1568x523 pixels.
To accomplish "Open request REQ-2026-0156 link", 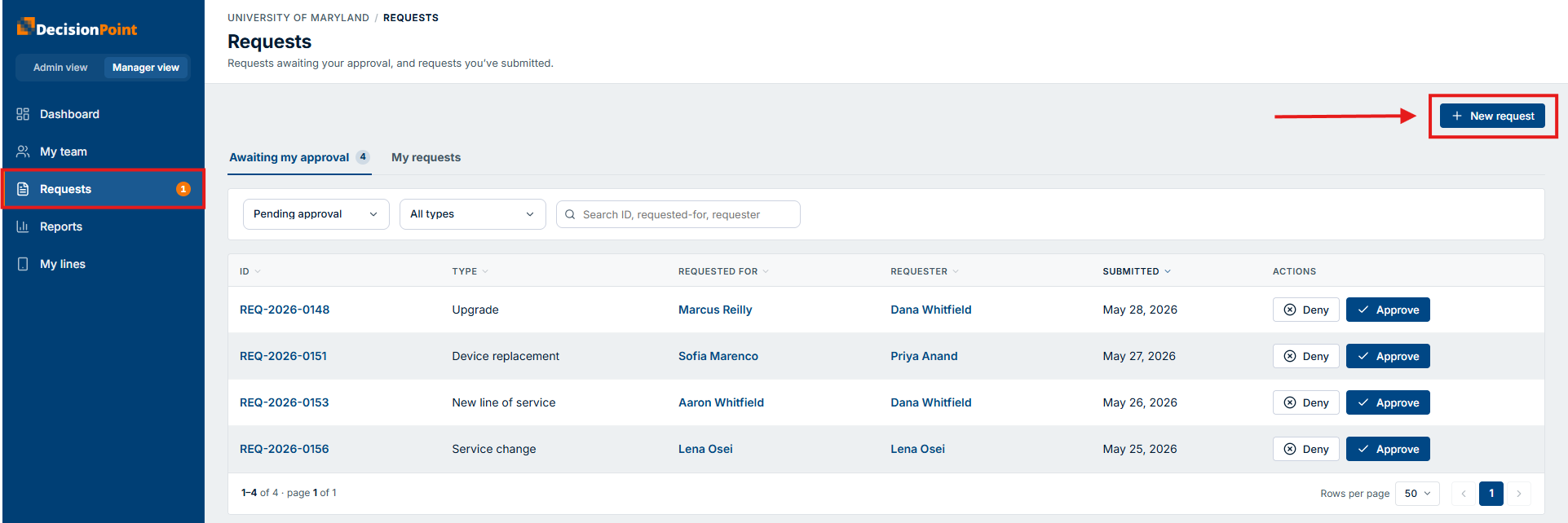I will click(x=285, y=449).
